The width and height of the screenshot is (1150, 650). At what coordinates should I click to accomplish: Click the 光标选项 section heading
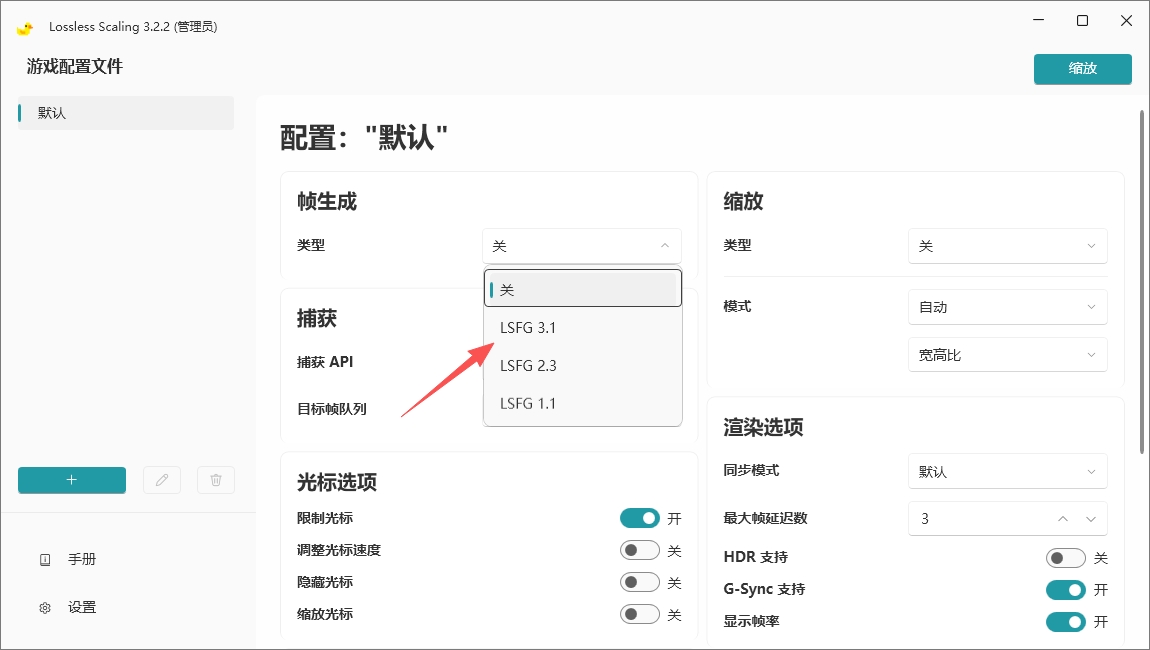(337, 482)
